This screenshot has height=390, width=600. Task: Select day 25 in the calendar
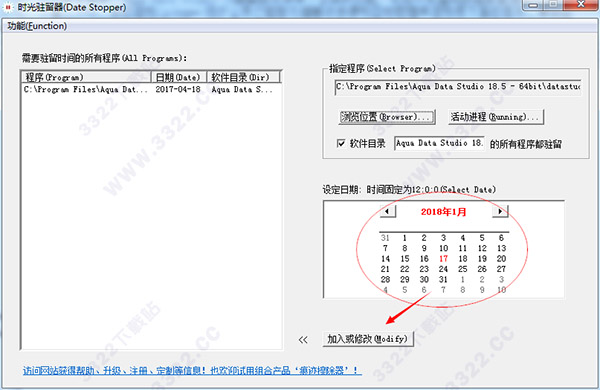tap(463, 269)
